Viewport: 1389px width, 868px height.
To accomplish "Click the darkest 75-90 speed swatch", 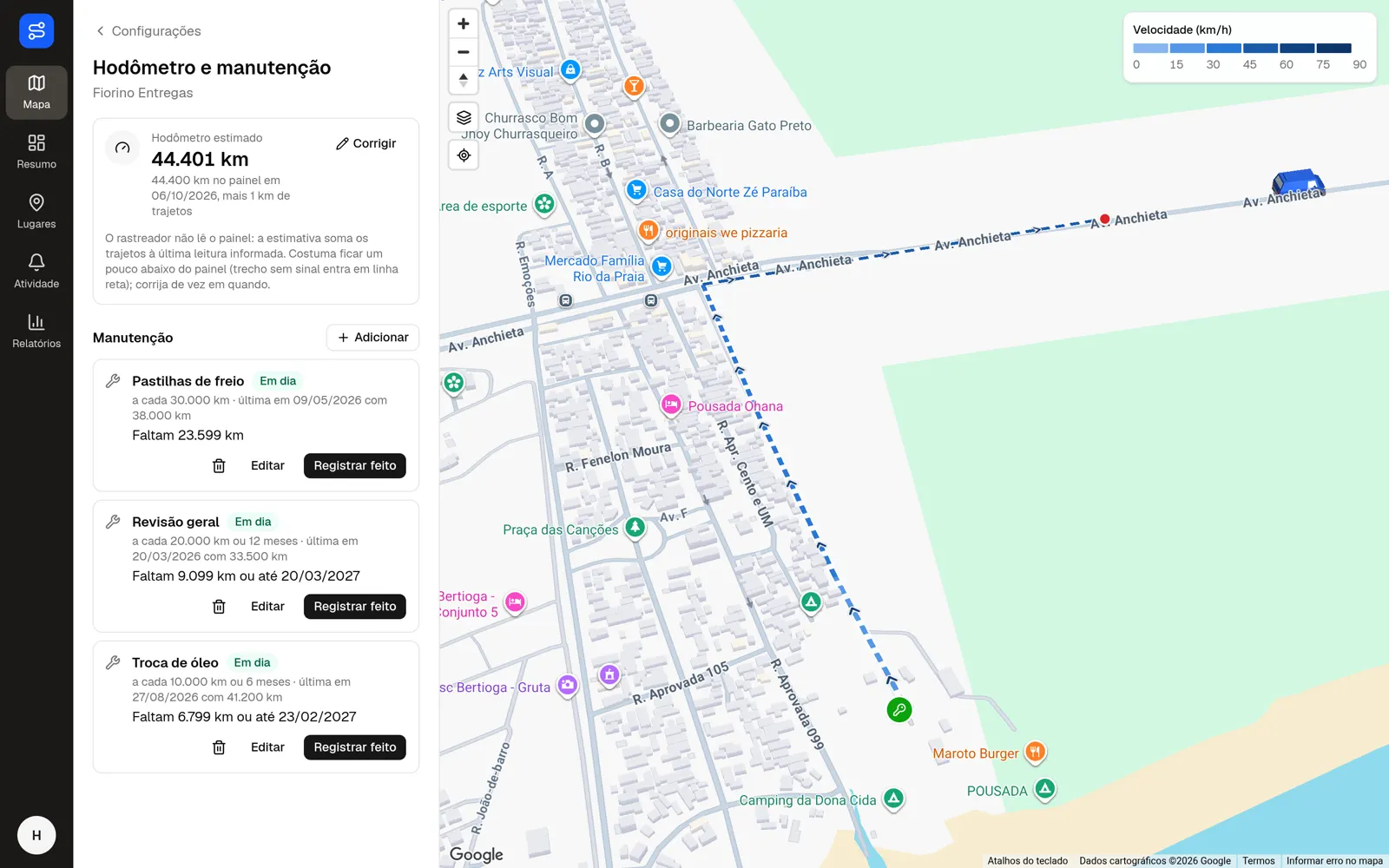I will pyautogui.click(x=1333, y=49).
